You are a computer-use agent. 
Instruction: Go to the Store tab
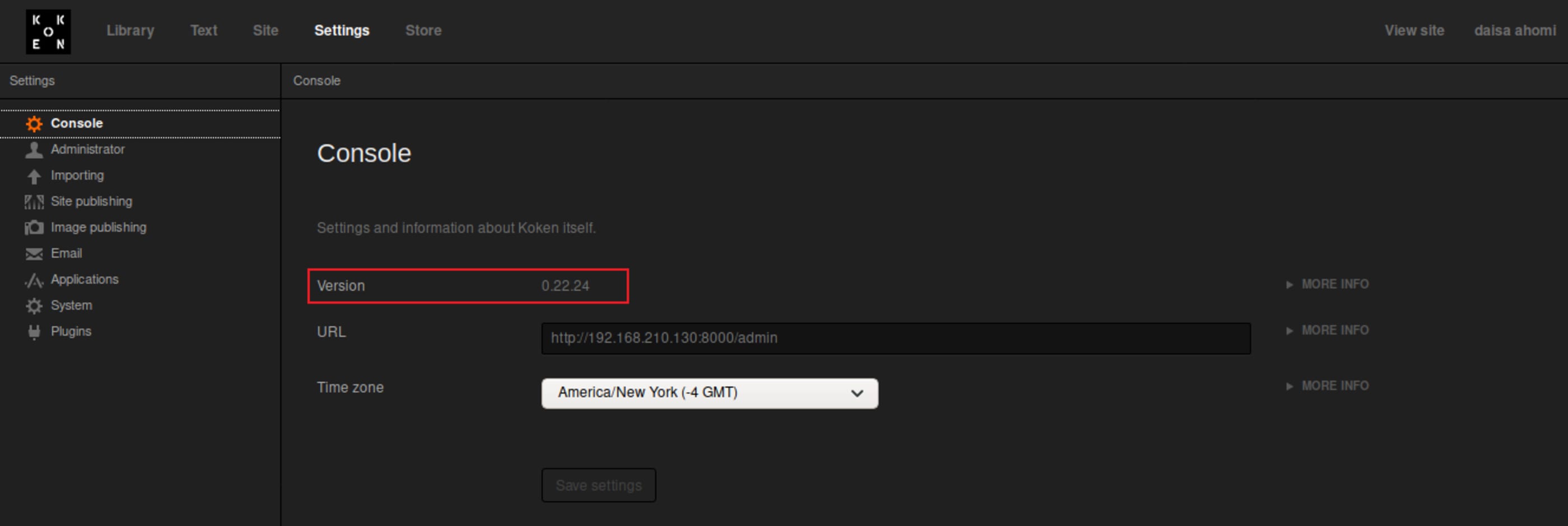click(424, 30)
